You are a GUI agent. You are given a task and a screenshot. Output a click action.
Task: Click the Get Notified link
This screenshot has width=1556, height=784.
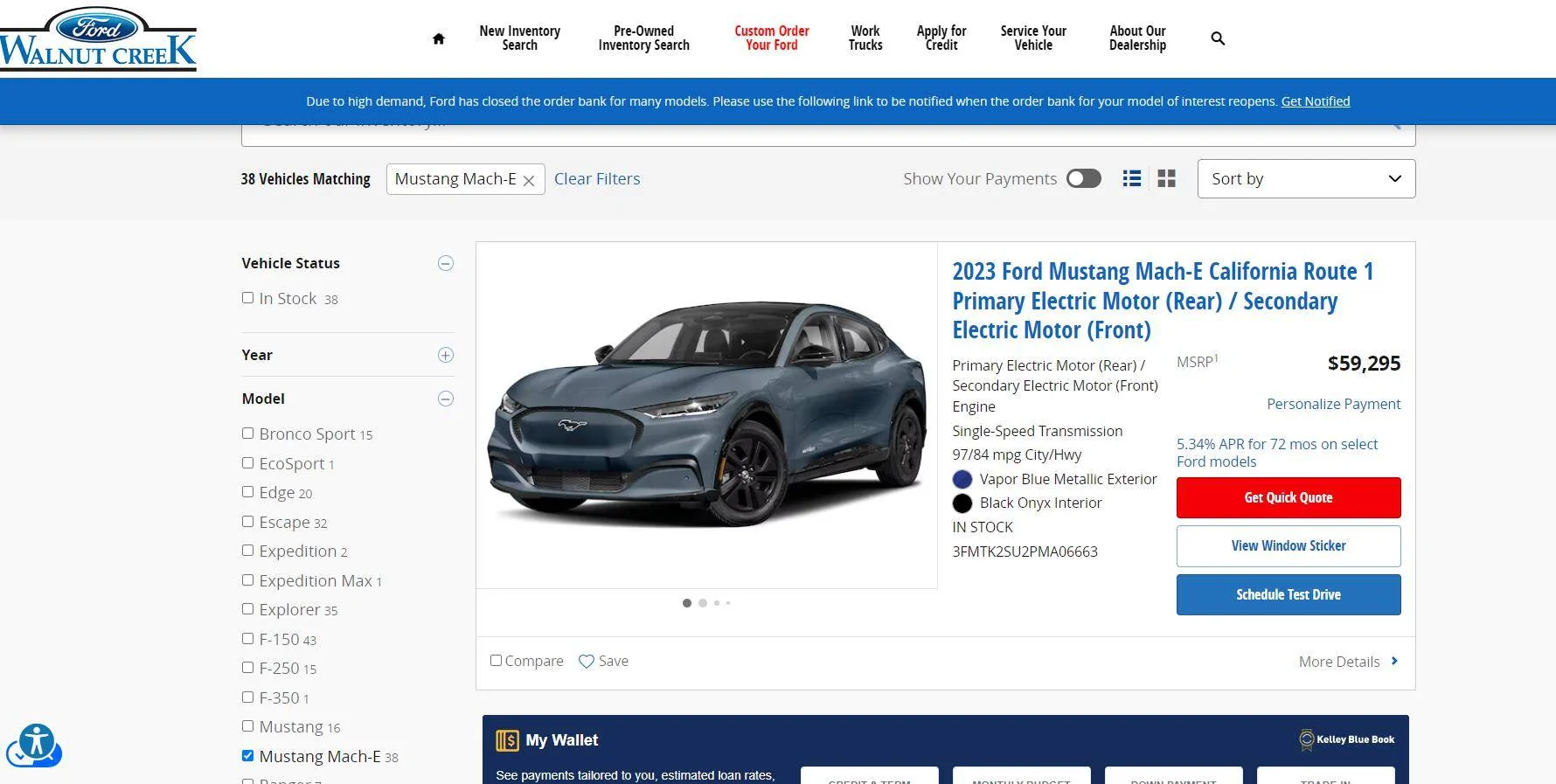tap(1316, 101)
